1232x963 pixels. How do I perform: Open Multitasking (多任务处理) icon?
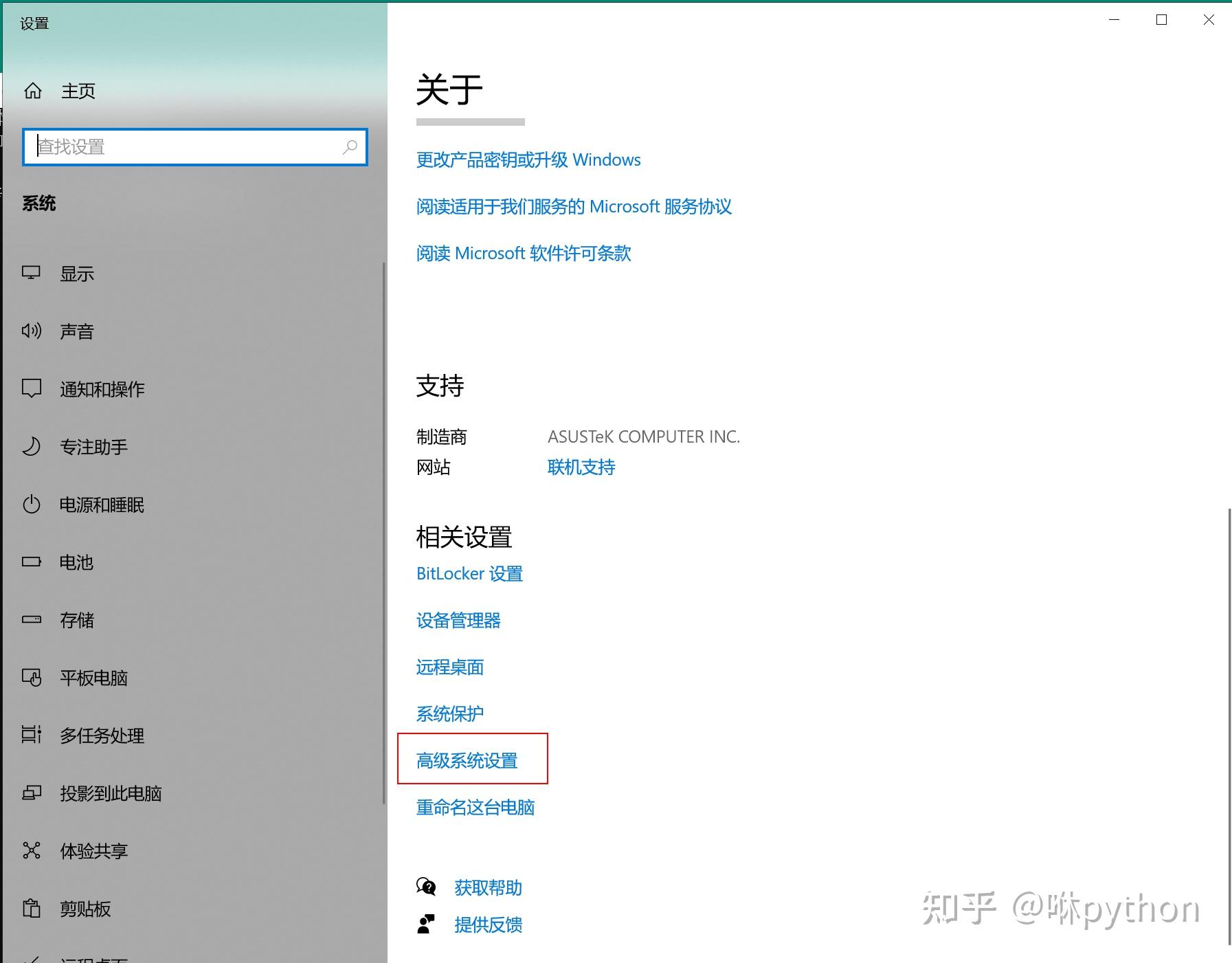(30, 735)
